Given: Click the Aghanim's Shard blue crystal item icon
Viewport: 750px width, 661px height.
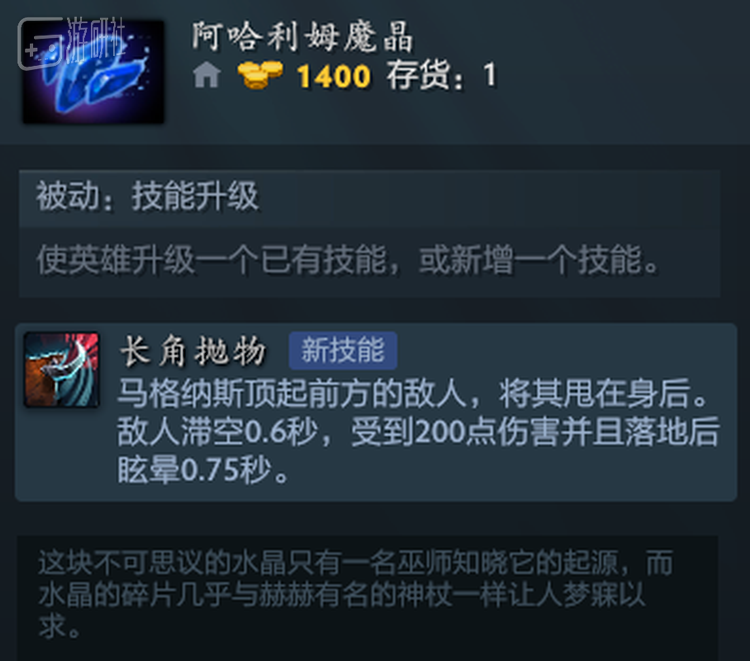Looking at the screenshot, I should pyautogui.click(x=94, y=72).
